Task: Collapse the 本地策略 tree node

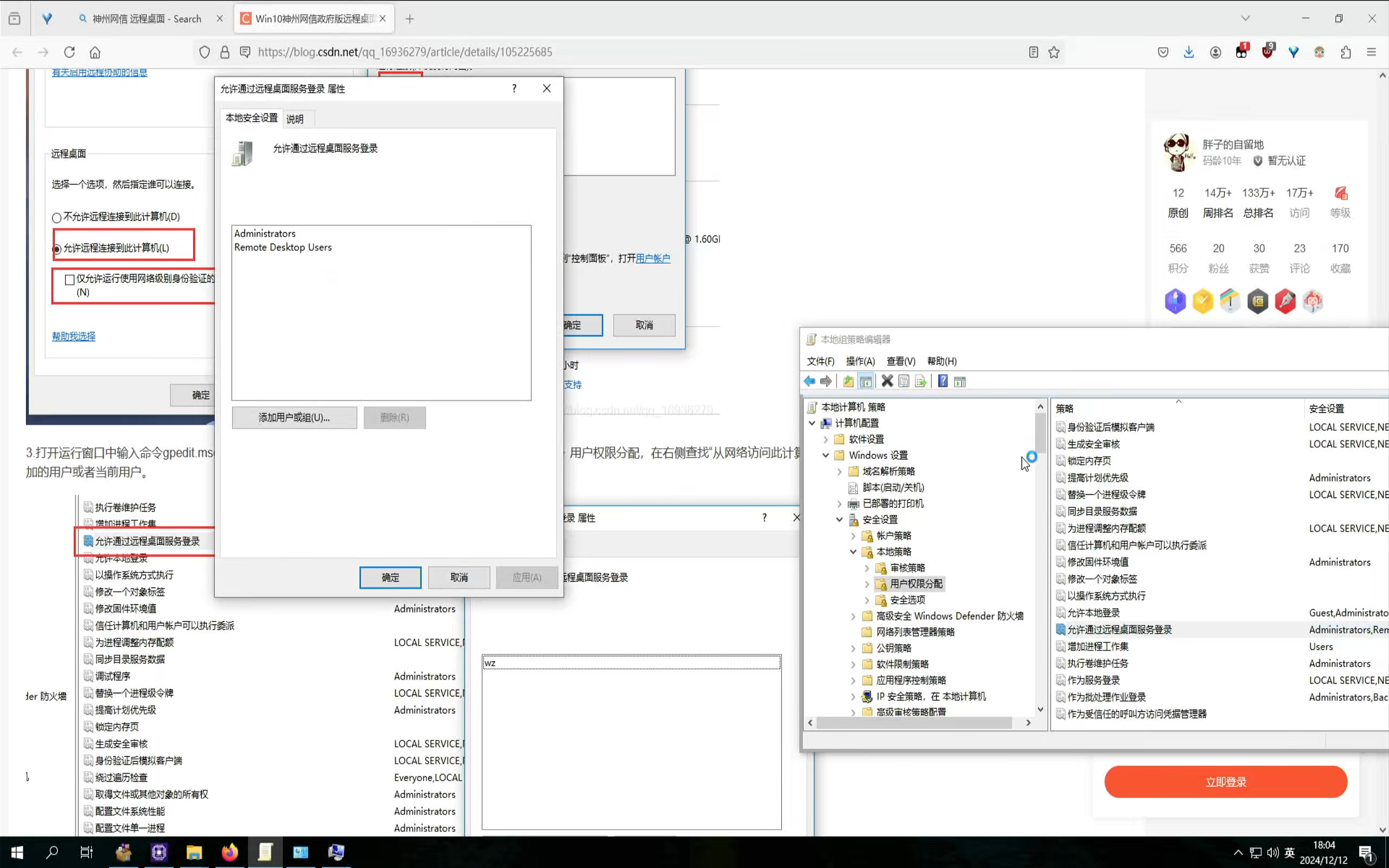Action: tap(853, 552)
